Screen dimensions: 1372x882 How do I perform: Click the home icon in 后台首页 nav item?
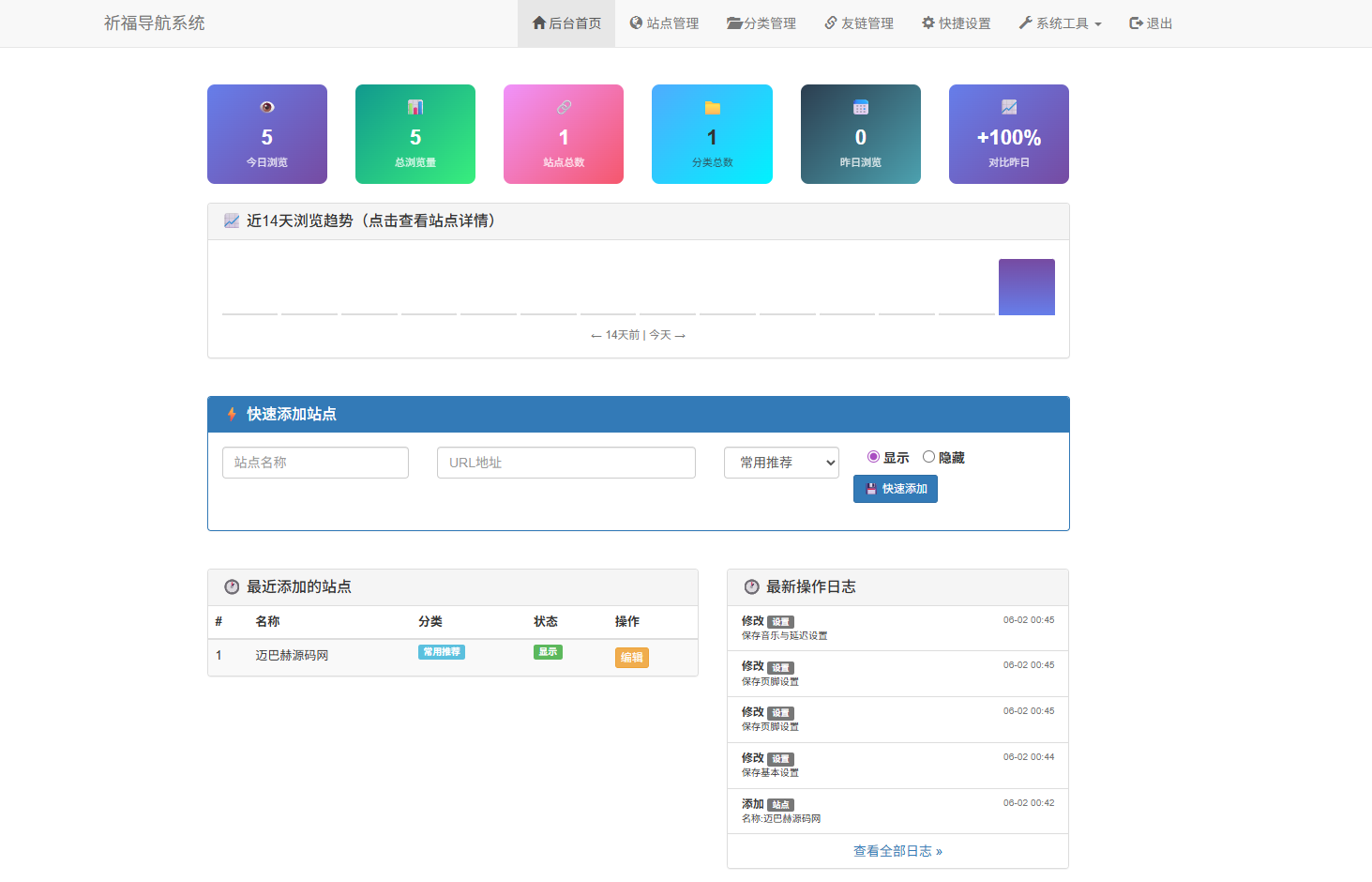(539, 23)
